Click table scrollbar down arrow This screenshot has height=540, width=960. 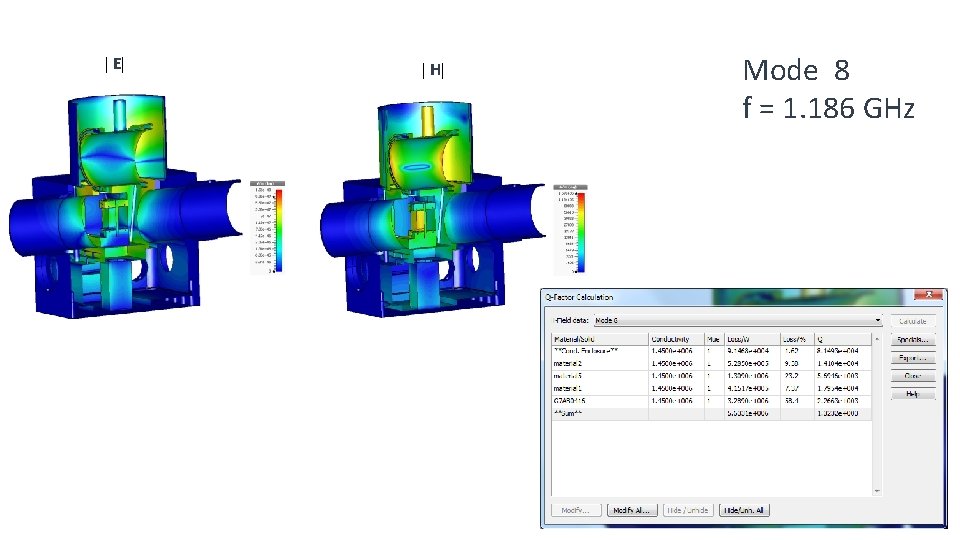point(877,491)
